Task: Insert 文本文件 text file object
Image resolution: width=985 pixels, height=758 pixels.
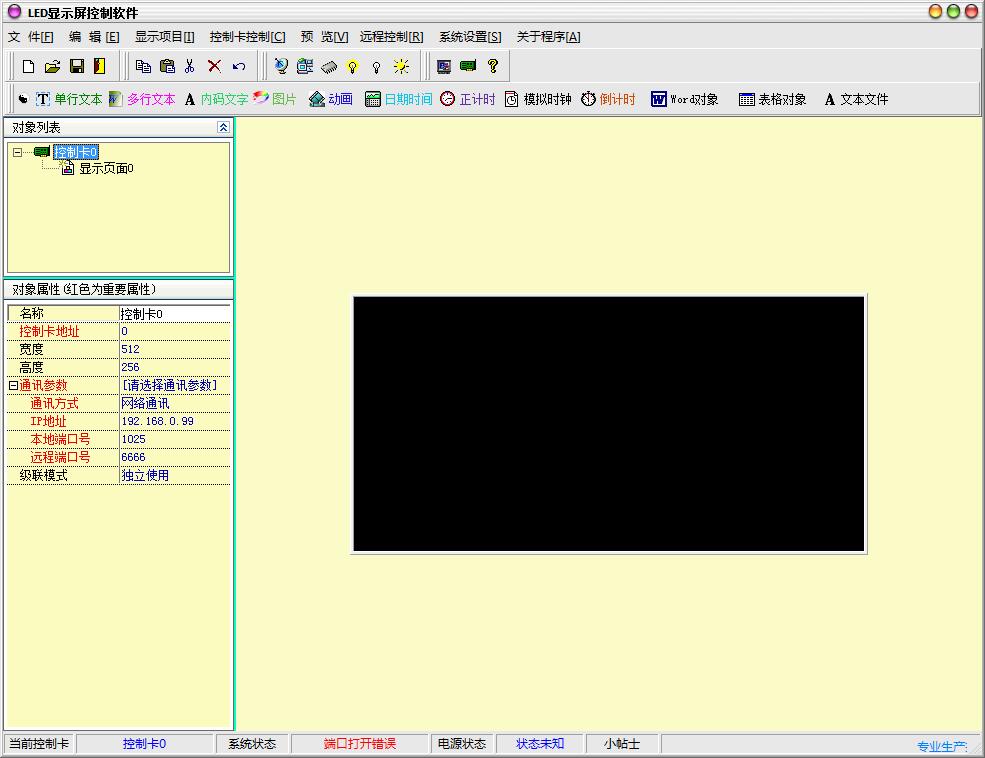Action: 856,99
